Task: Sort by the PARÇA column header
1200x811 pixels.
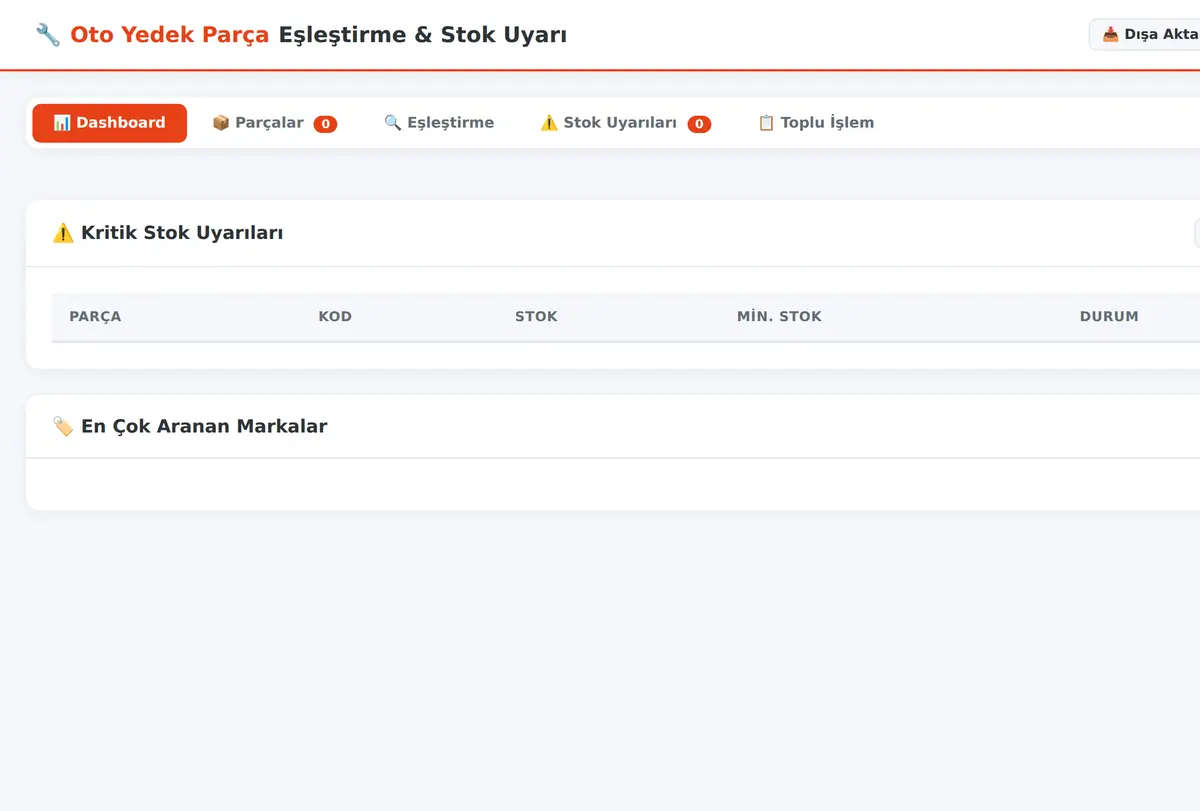Action: pos(95,316)
